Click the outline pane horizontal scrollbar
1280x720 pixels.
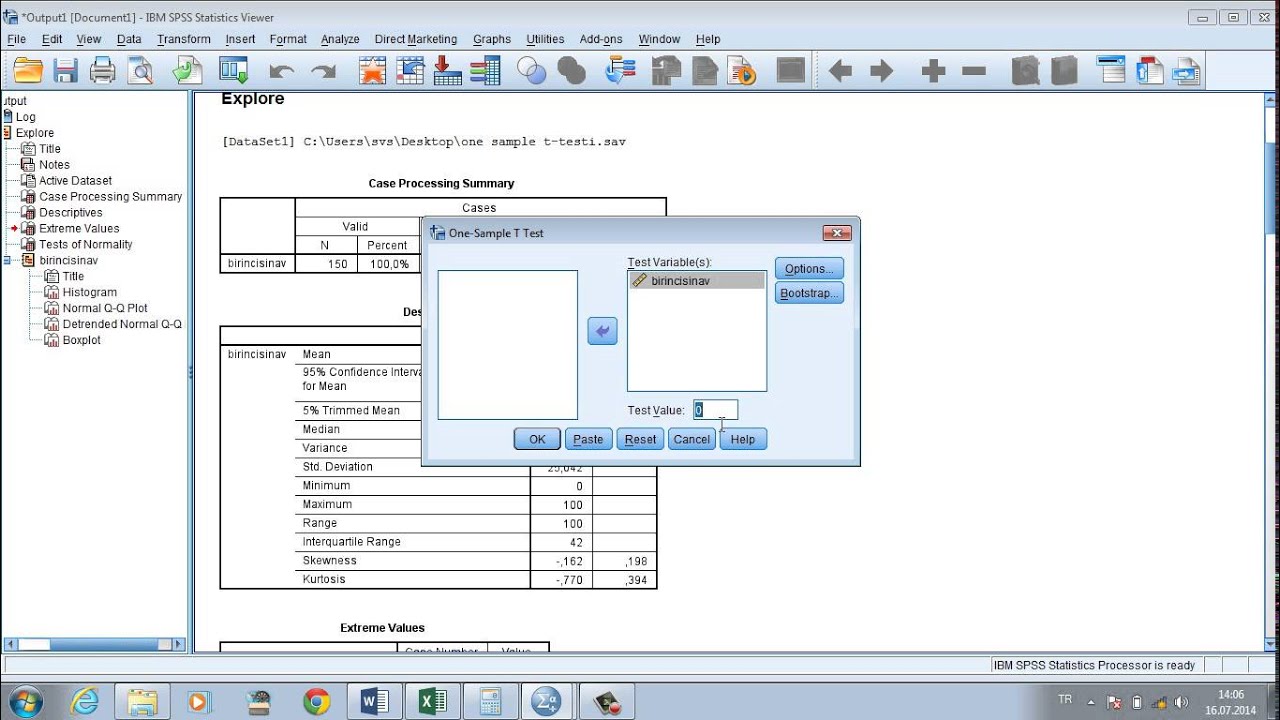pyautogui.click(x=95, y=645)
